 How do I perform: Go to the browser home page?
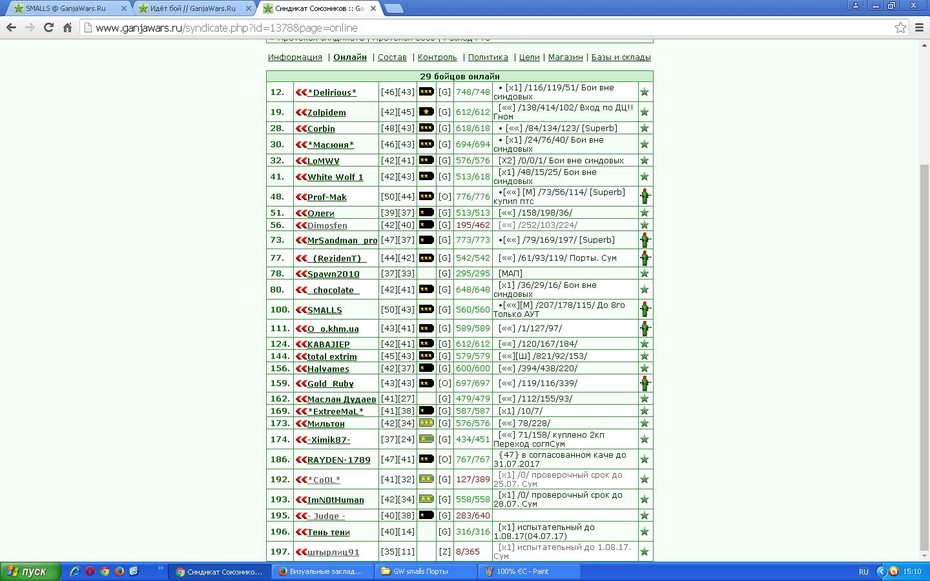pos(67,28)
